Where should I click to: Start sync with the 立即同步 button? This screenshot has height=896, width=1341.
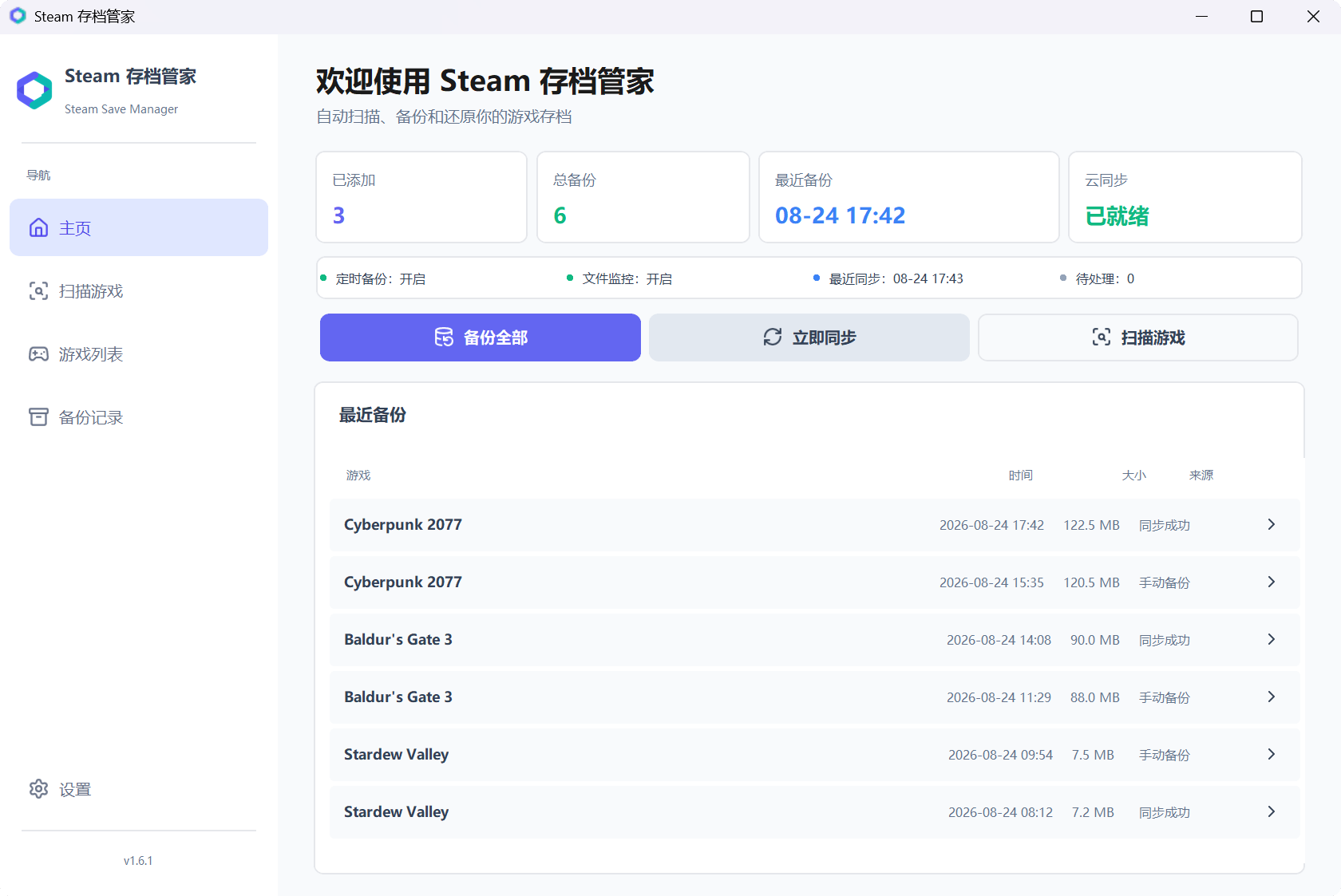tap(809, 337)
